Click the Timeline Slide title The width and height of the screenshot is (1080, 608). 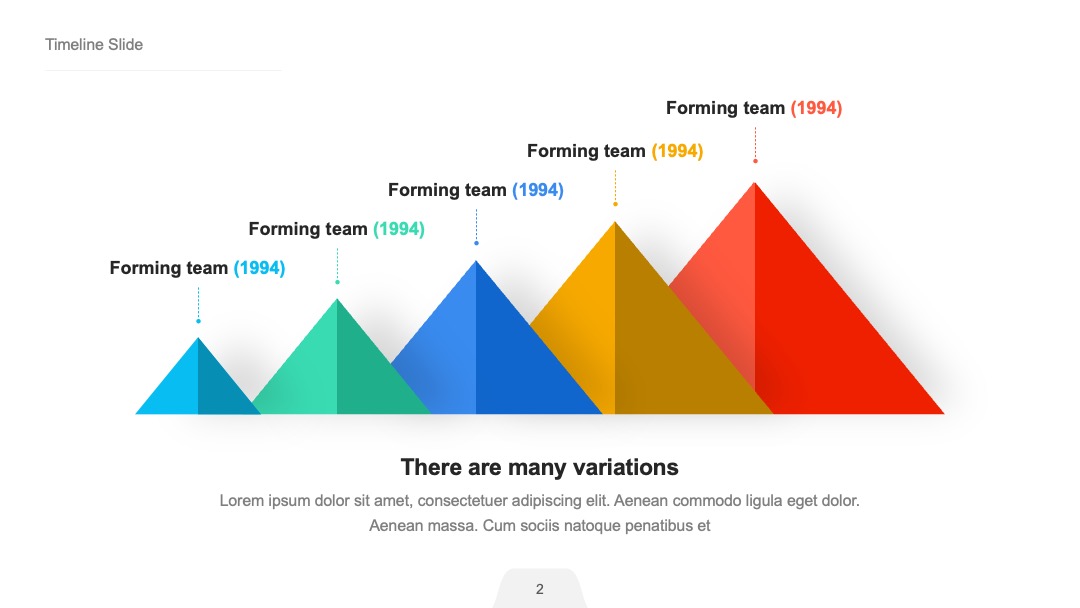point(94,45)
